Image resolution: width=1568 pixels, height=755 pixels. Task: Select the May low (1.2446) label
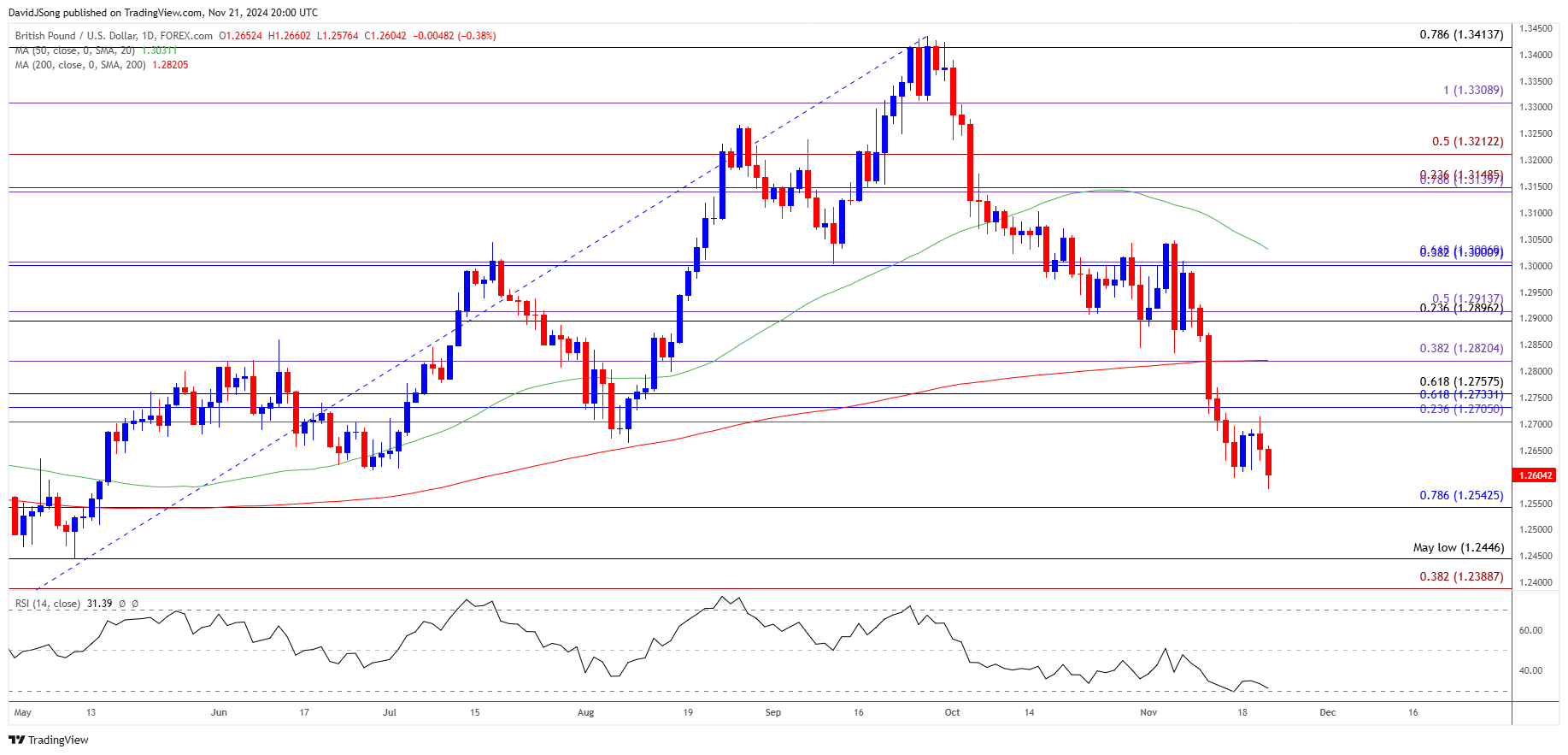tap(1458, 548)
